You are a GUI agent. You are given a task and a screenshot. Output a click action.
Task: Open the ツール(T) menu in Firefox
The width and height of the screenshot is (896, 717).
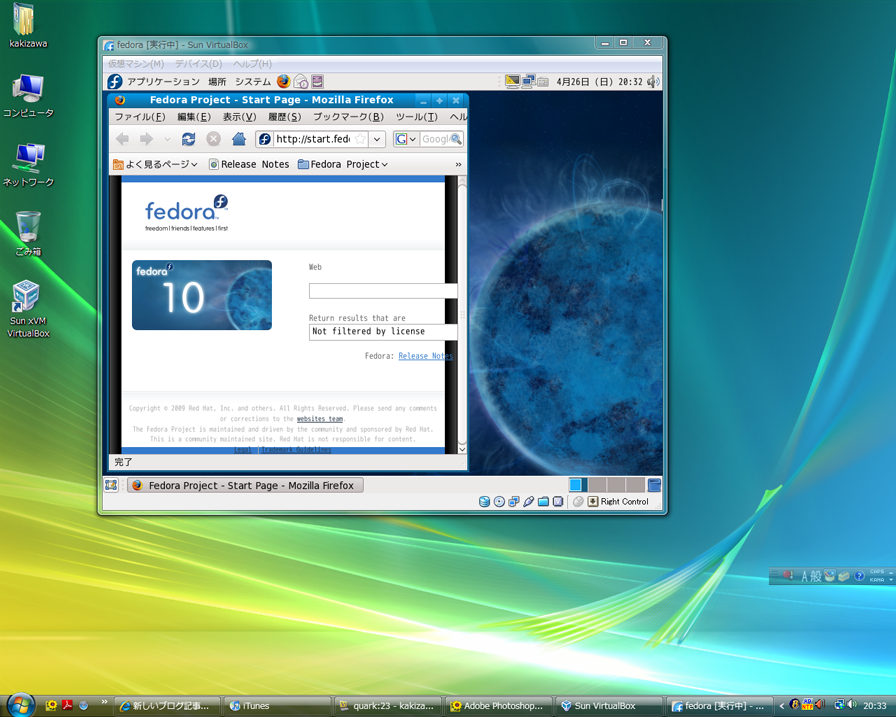click(x=417, y=117)
